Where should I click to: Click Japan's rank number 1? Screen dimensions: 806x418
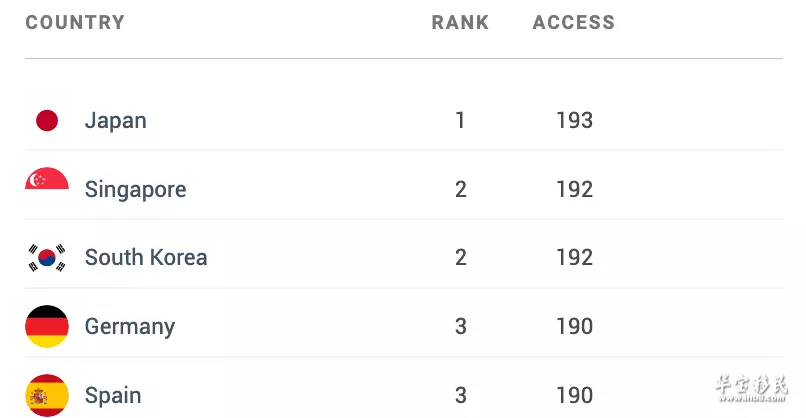click(x=460, y=120)
